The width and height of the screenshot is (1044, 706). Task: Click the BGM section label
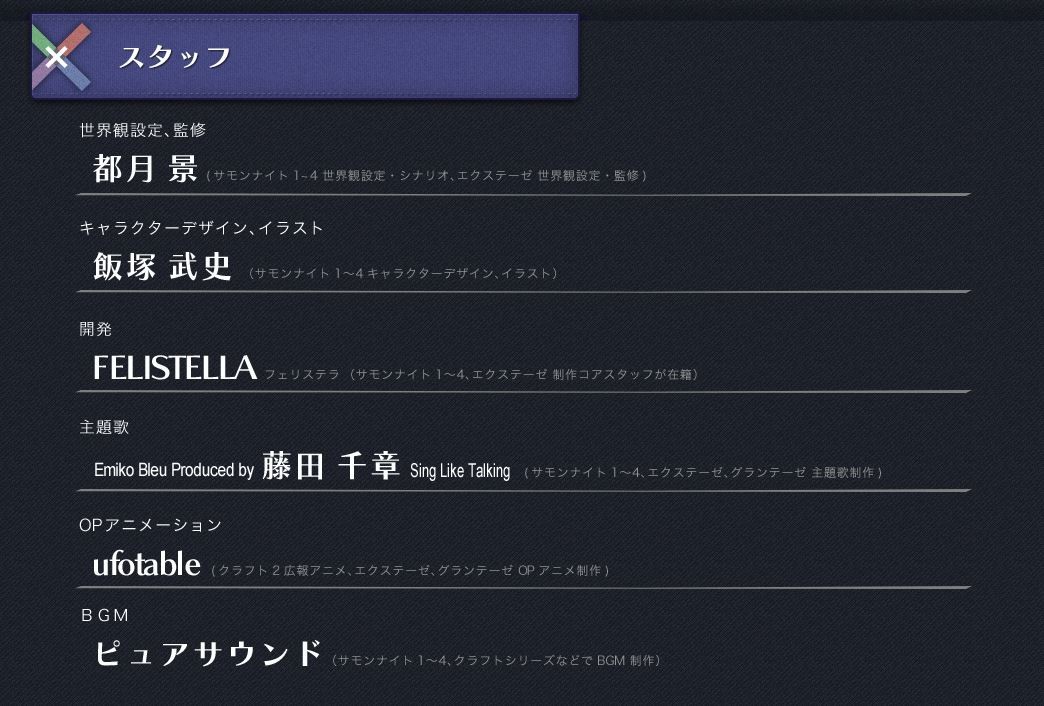pos(105,615)
